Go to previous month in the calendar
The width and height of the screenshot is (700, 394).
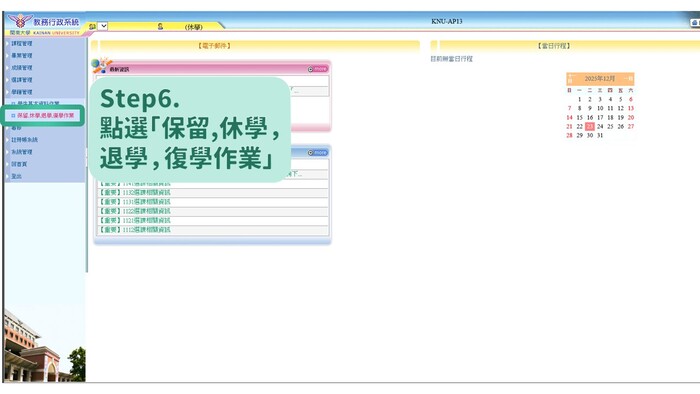point(570,79)
